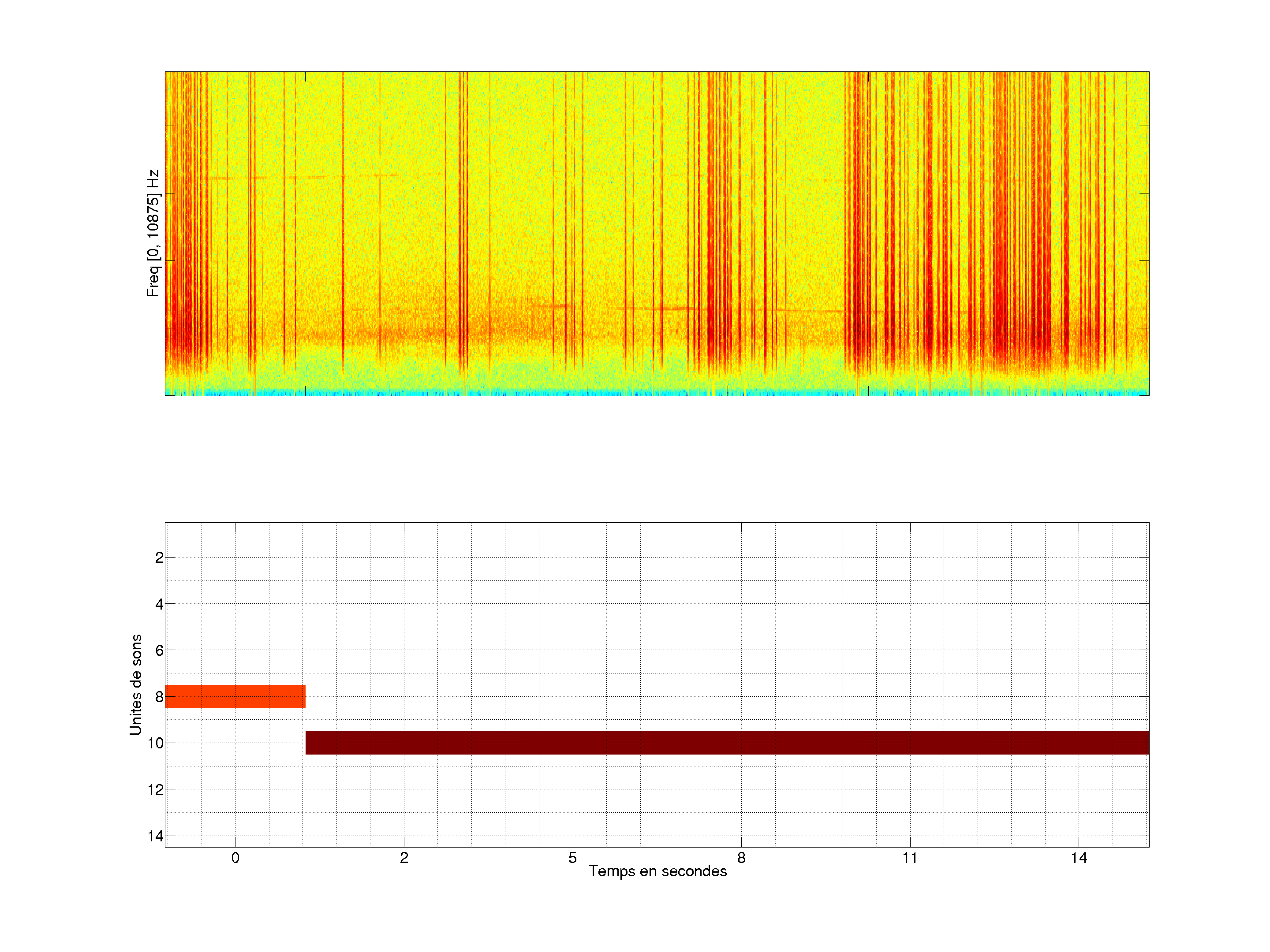The image size is (1270, 952).
Task: Click the "Temps en secondes" axis label
Action: (x=657, y=871)
